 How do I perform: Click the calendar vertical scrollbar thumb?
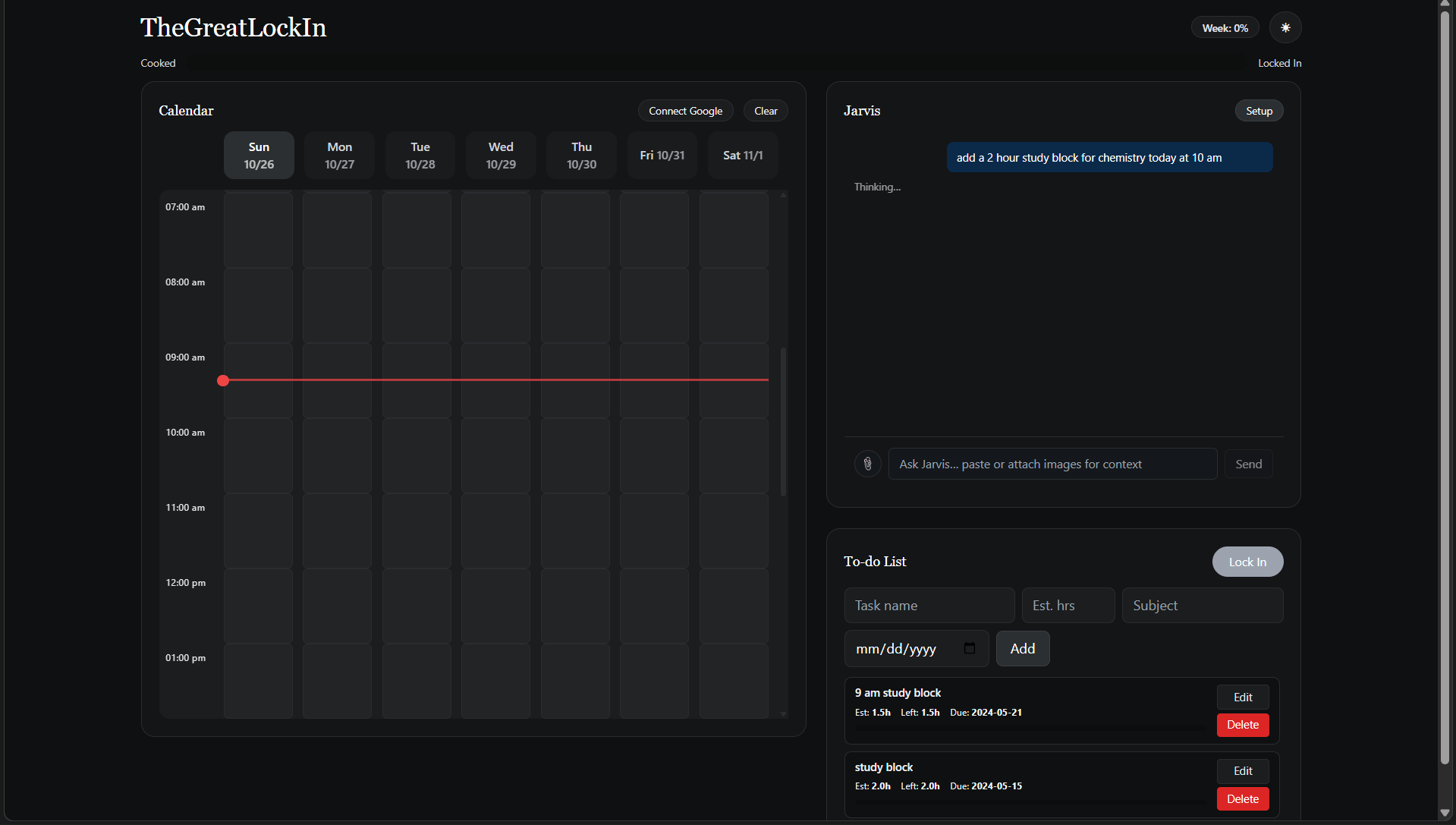783,421
